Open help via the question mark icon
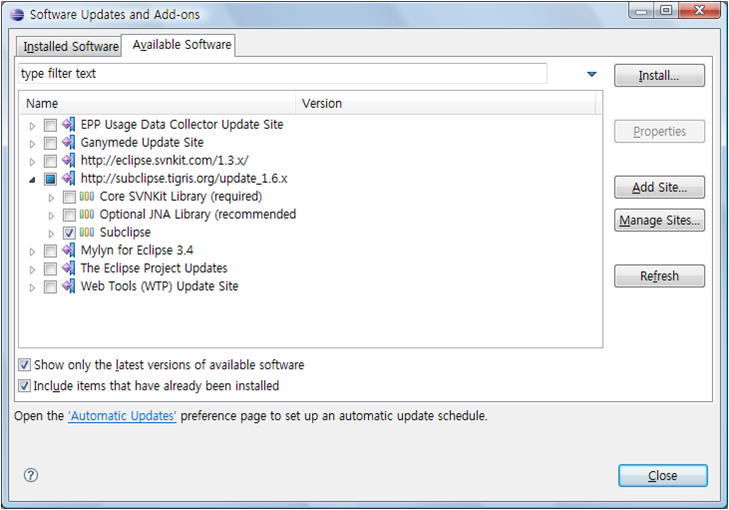 coord(31,475)
